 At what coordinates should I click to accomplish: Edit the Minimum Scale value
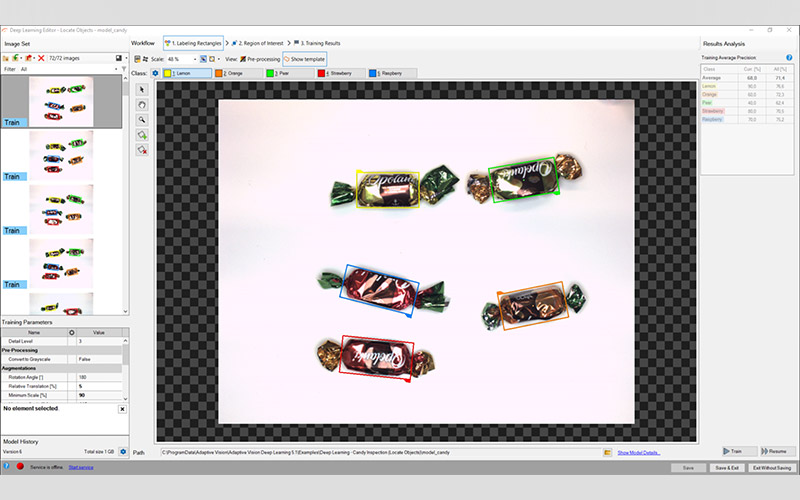coord(99,395)
